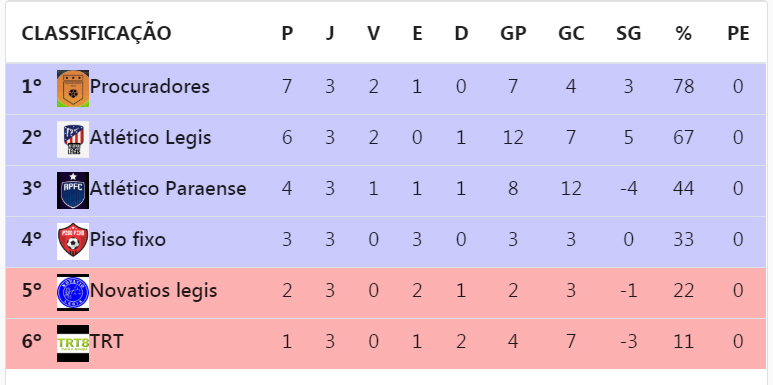Click the P points column header

coord(287,34)
